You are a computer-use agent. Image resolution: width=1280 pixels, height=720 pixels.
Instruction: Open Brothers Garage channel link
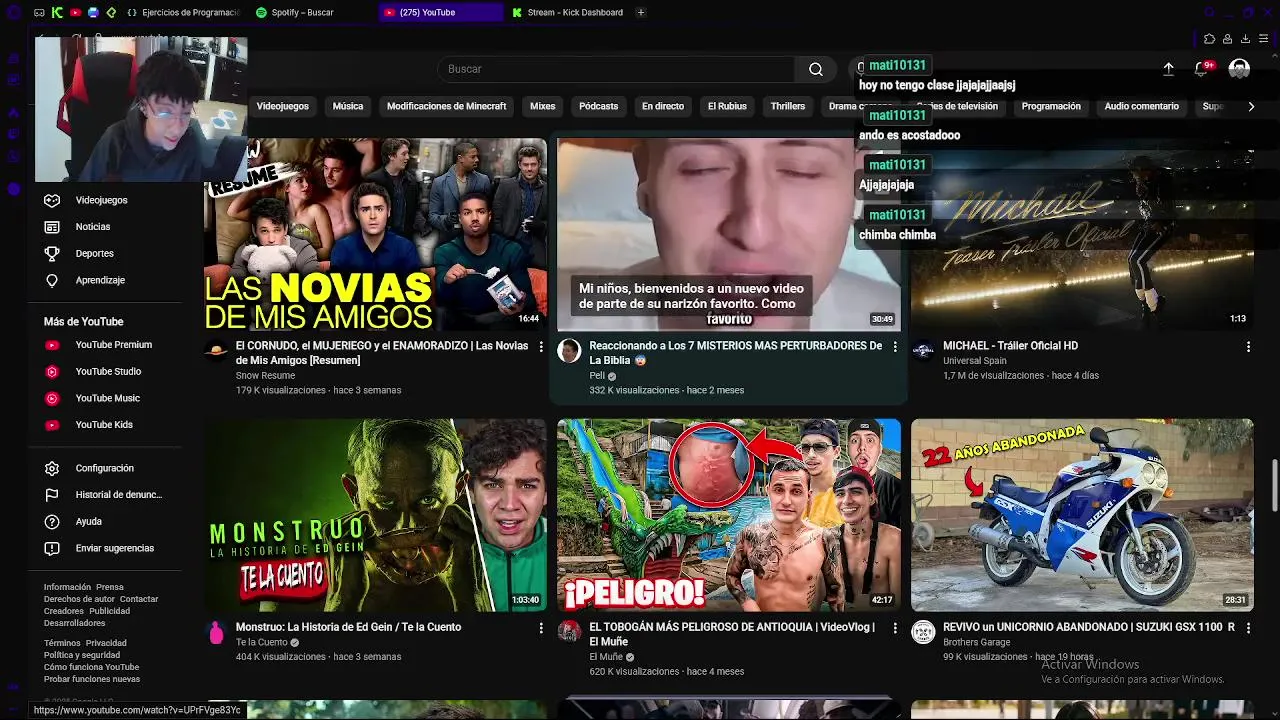977,642
